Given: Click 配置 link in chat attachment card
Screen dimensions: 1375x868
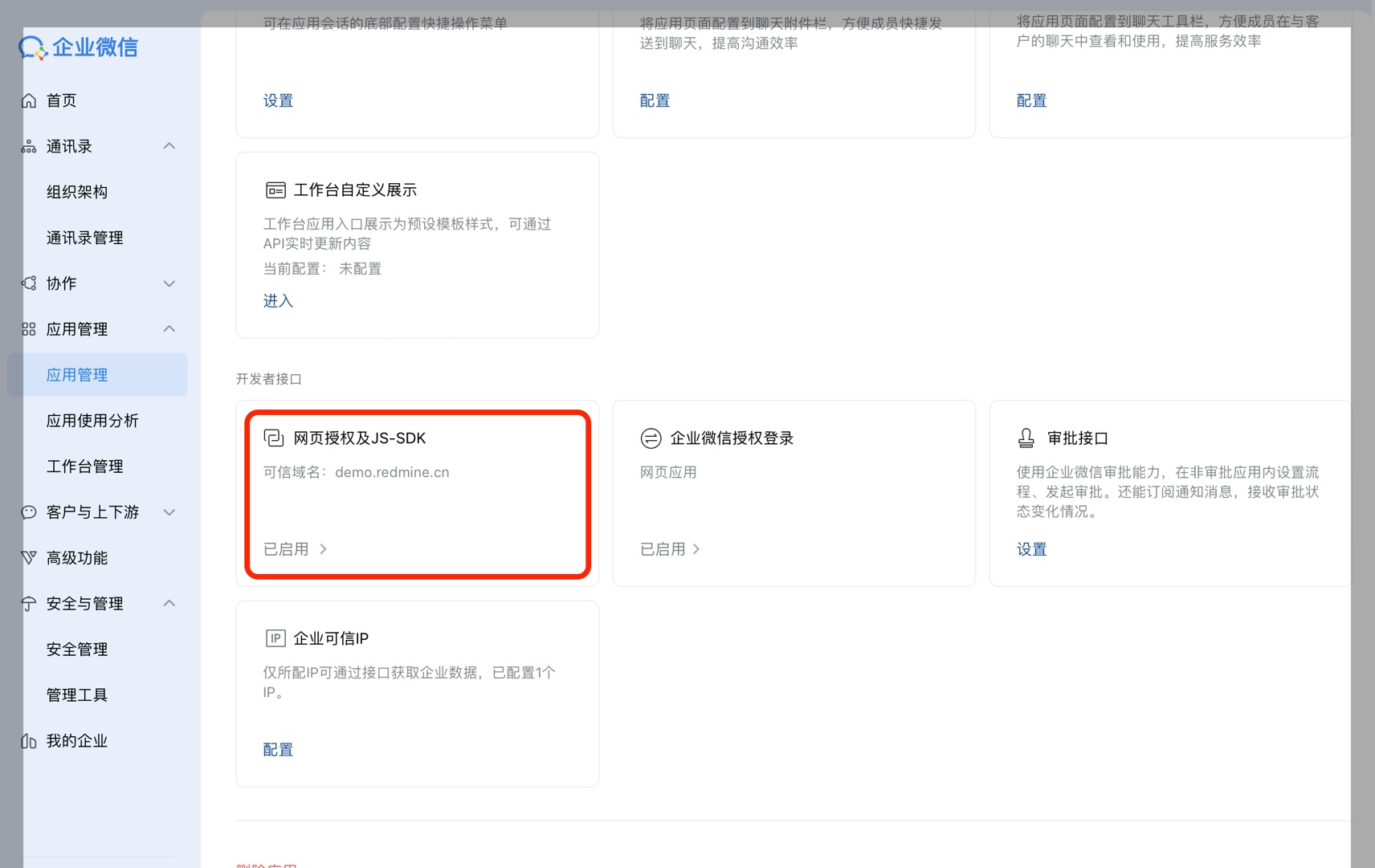Looking at the screenshot, I should pos(655,101).
